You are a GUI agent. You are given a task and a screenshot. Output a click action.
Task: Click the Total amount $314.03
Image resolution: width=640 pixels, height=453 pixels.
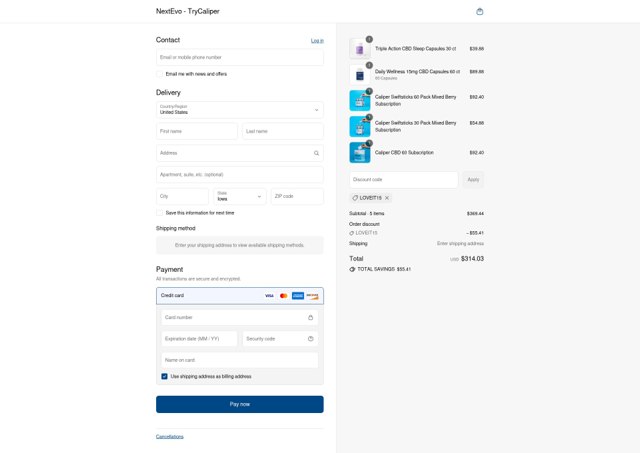click(472, 259)
